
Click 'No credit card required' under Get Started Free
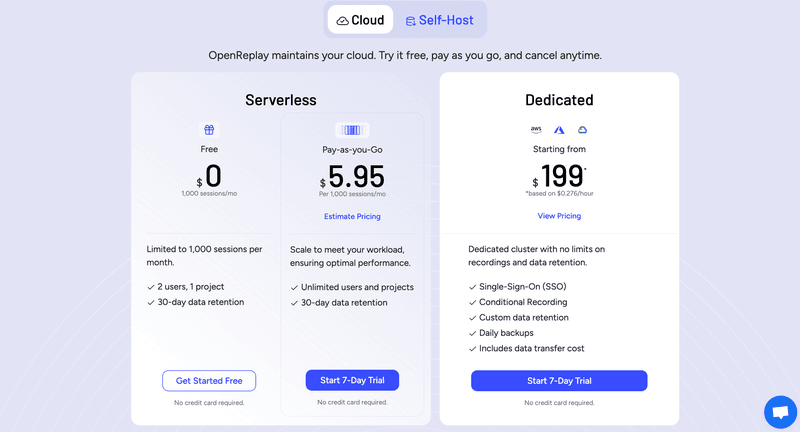[209, 403]
